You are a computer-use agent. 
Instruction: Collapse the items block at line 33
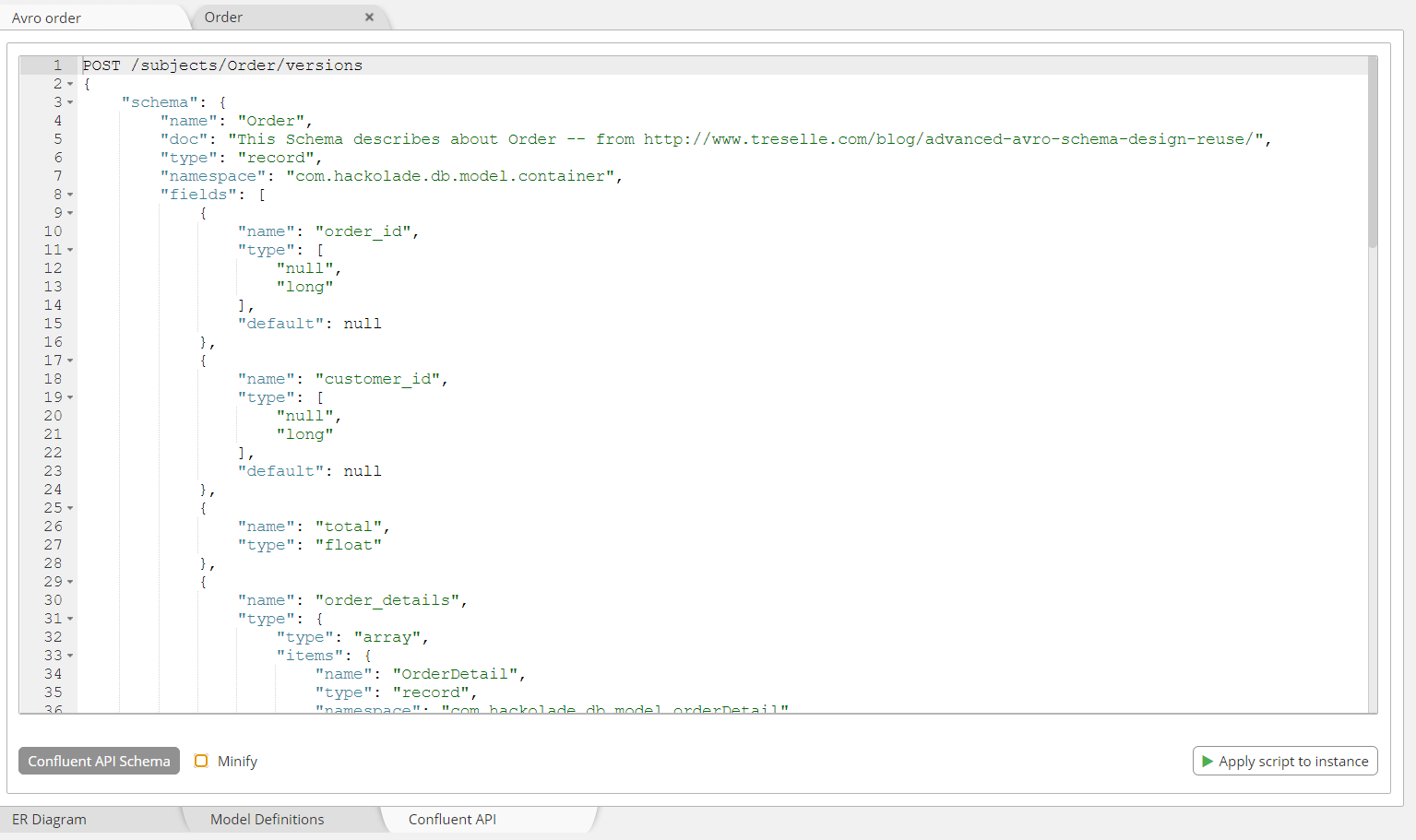[x=70, y=656]
